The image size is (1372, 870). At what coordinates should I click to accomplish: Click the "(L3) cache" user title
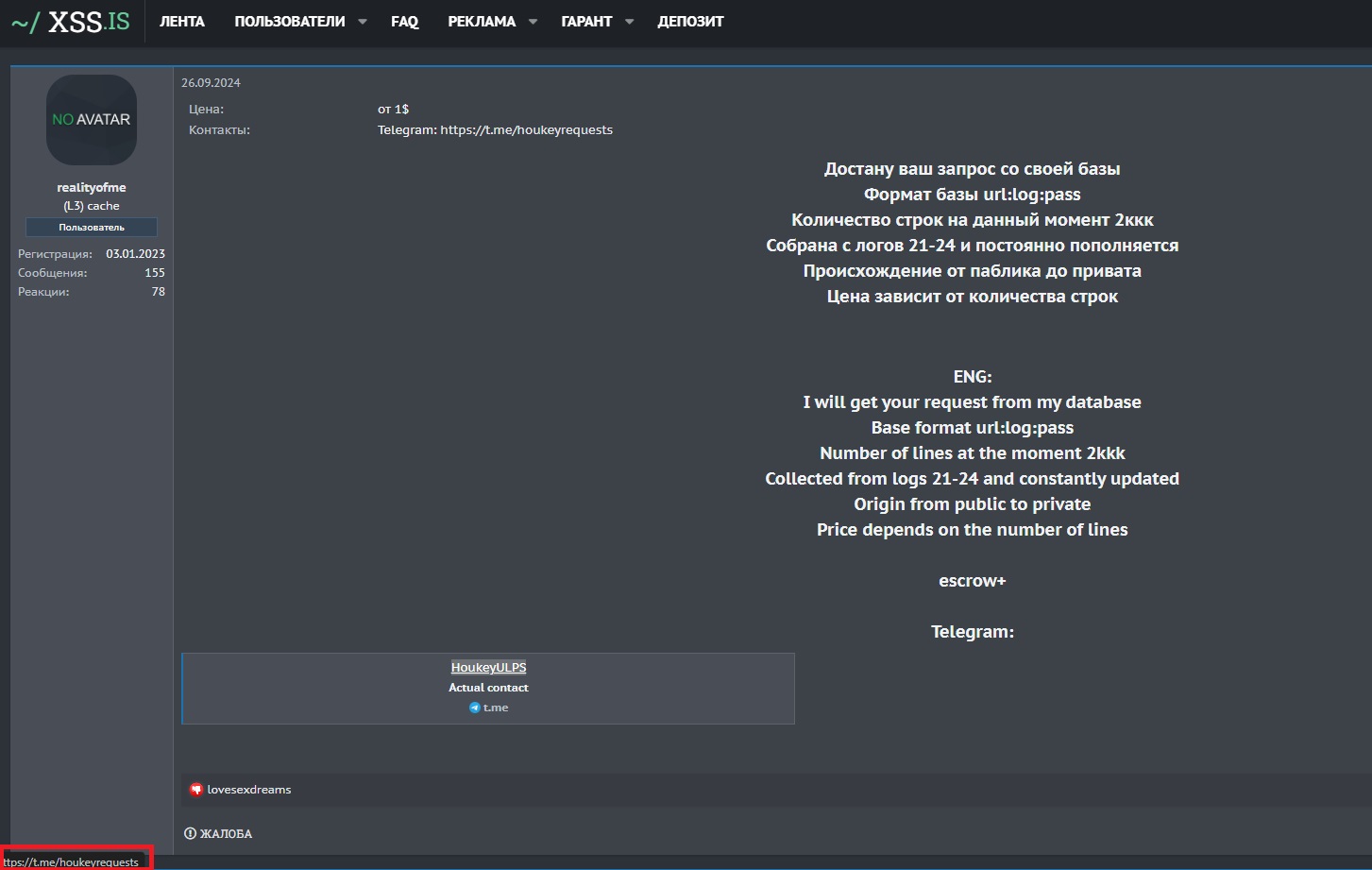[x=92, y=206]
